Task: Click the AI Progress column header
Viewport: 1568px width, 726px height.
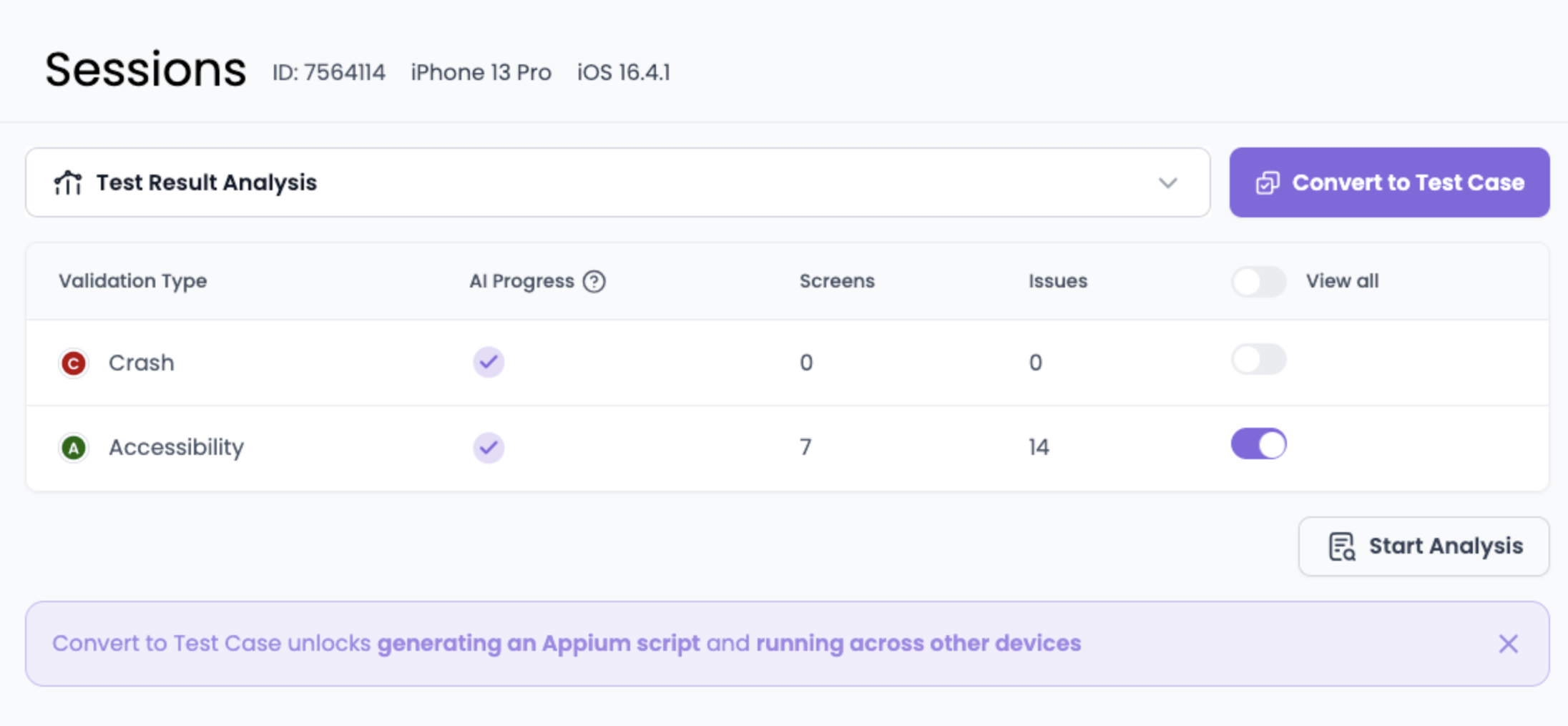Action: click(521, 281)
